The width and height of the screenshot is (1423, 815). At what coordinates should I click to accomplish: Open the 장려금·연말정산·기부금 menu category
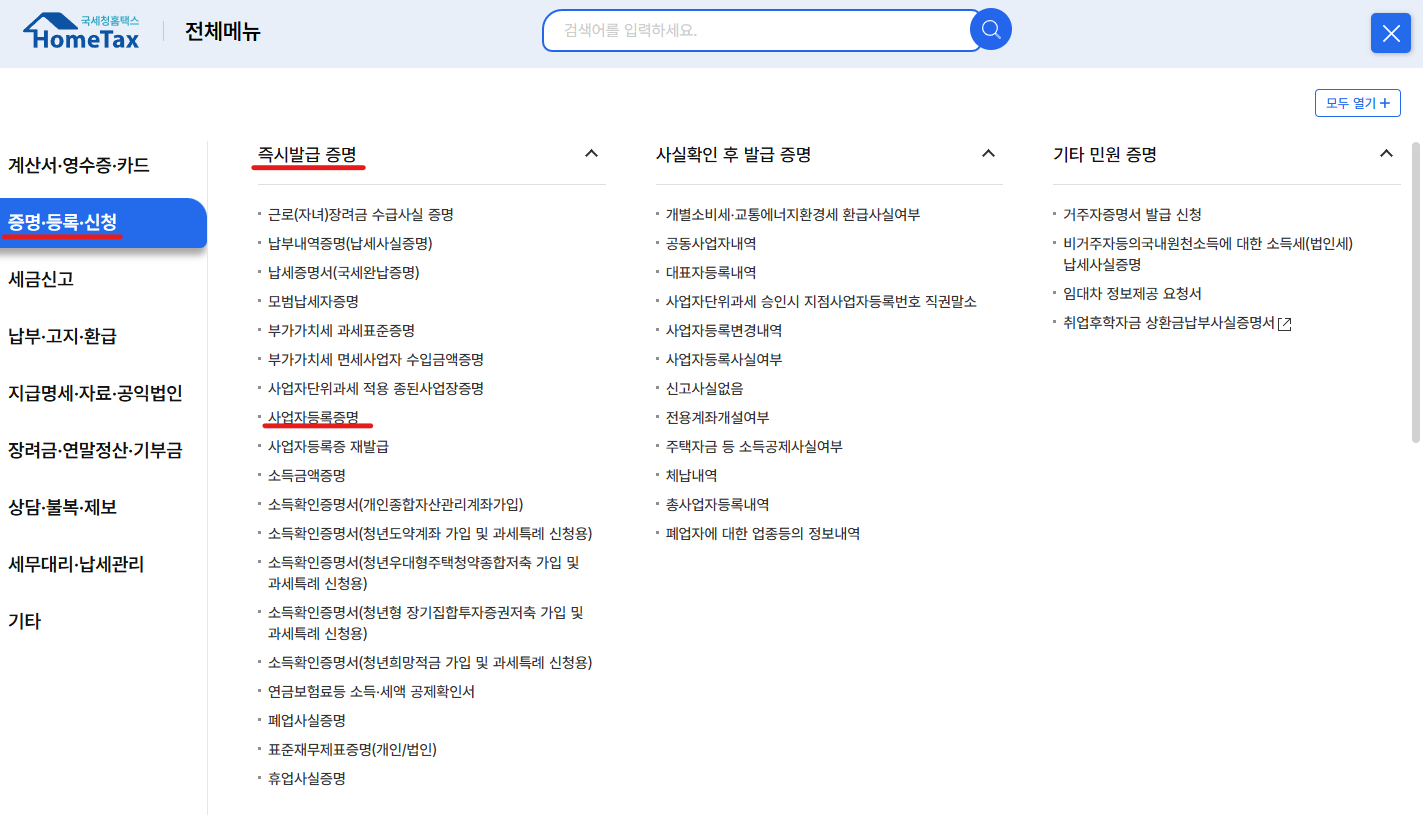[95, 451]
